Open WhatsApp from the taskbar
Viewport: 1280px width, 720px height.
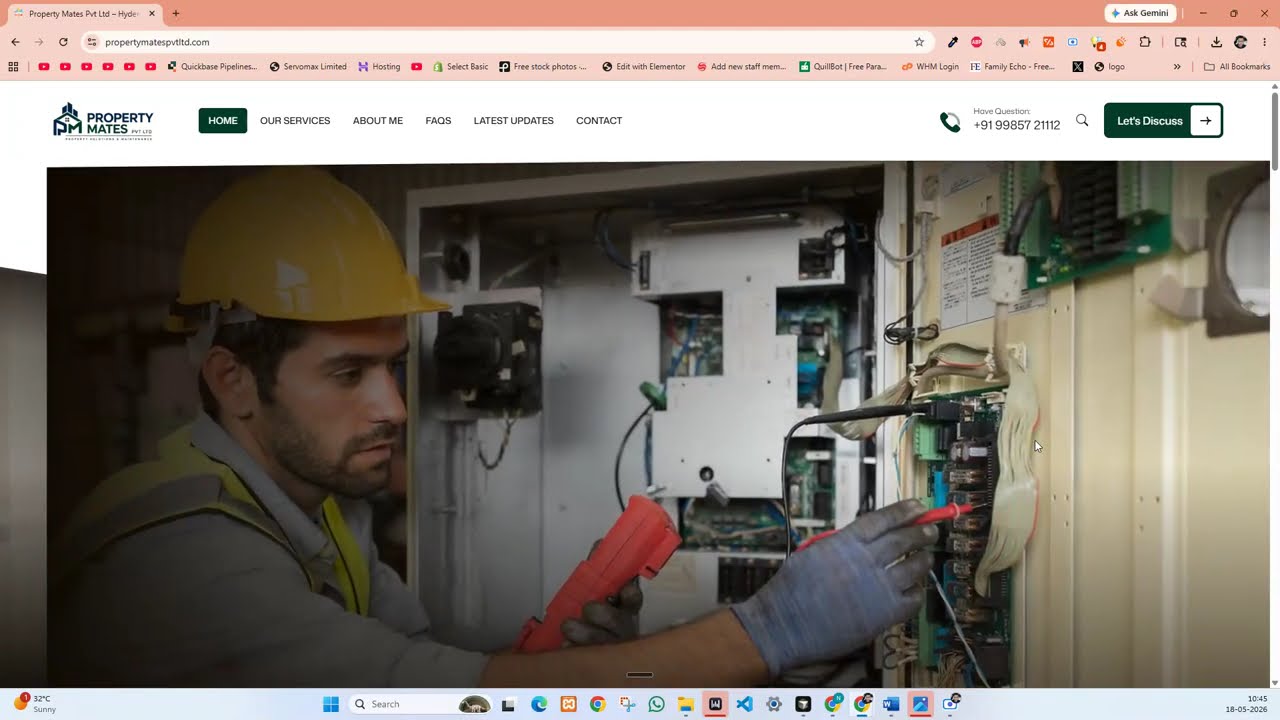656,704
